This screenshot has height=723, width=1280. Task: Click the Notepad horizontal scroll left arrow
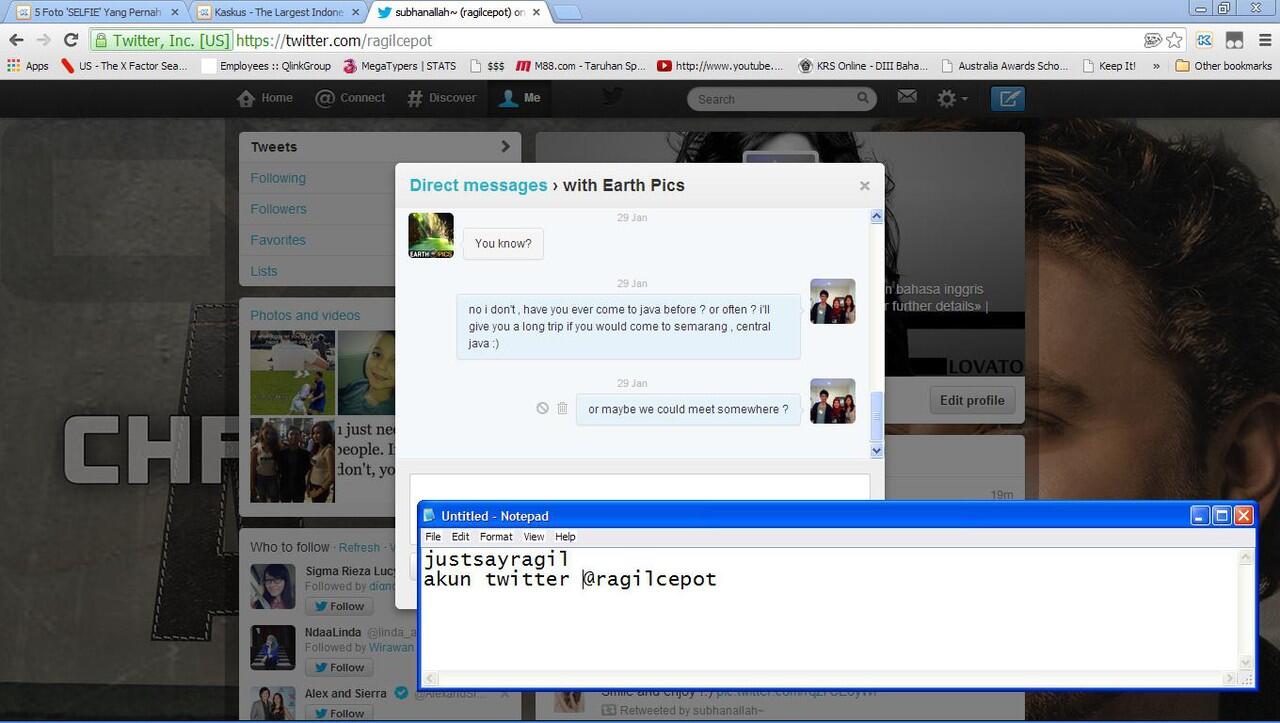pyautogui.click(x=430, y=680)
